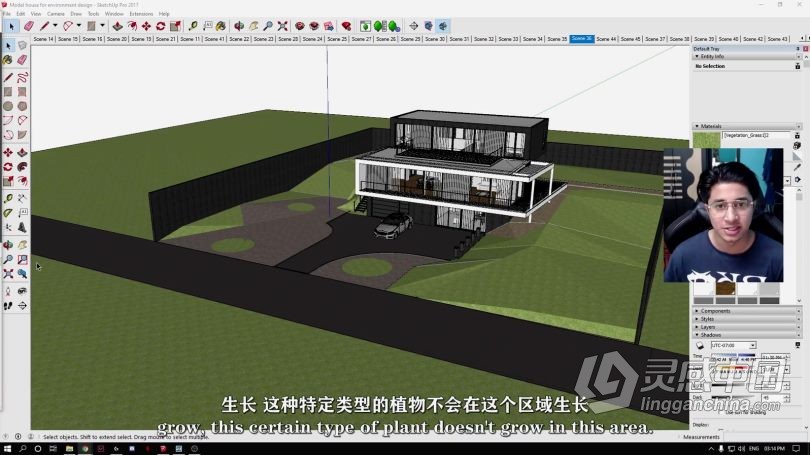Choose the Offset tool in top toolbar

coord(132,26)
